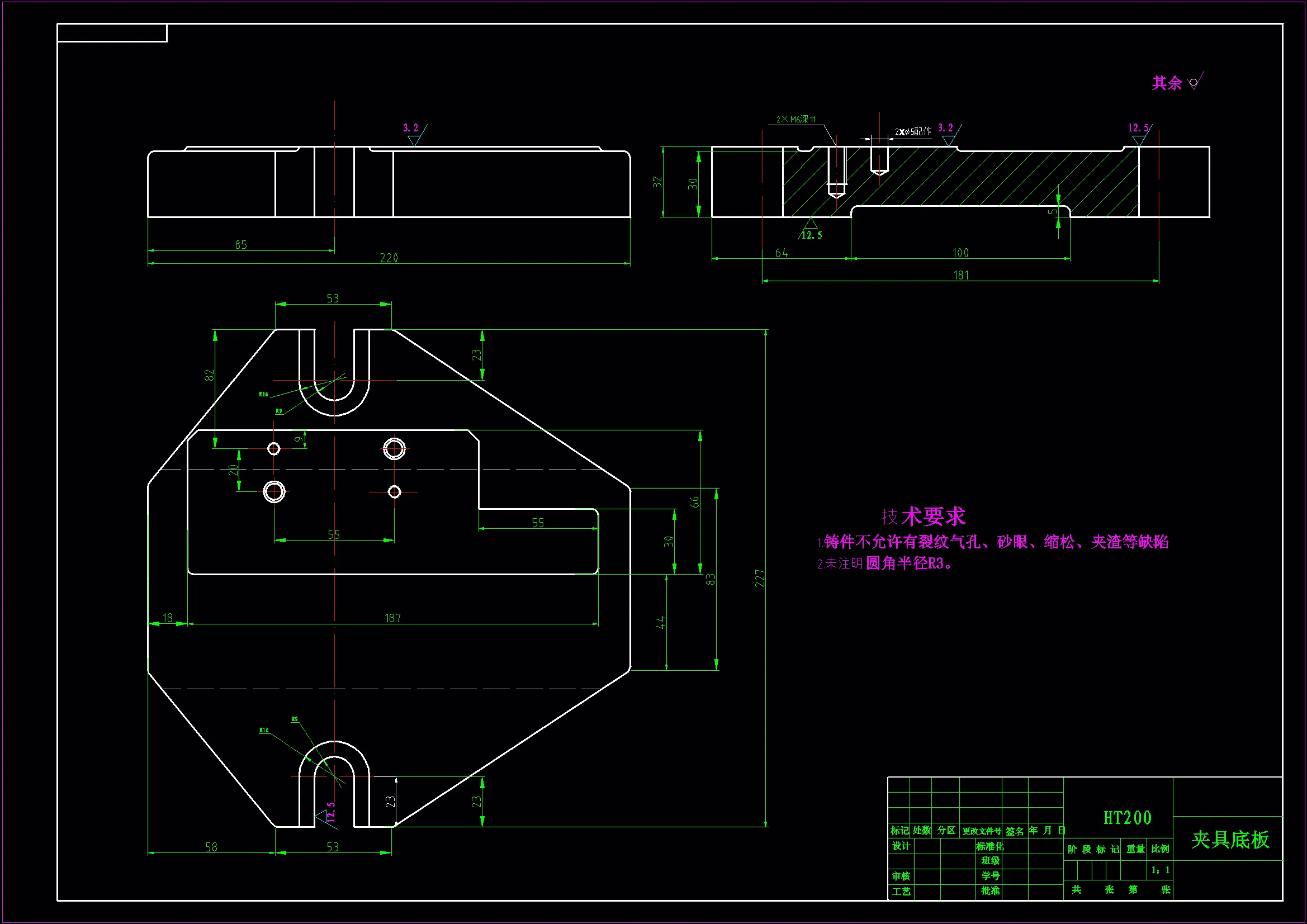Click the 220 overall width dimension
1307x924 pixels.
click(x=389, y=258)
